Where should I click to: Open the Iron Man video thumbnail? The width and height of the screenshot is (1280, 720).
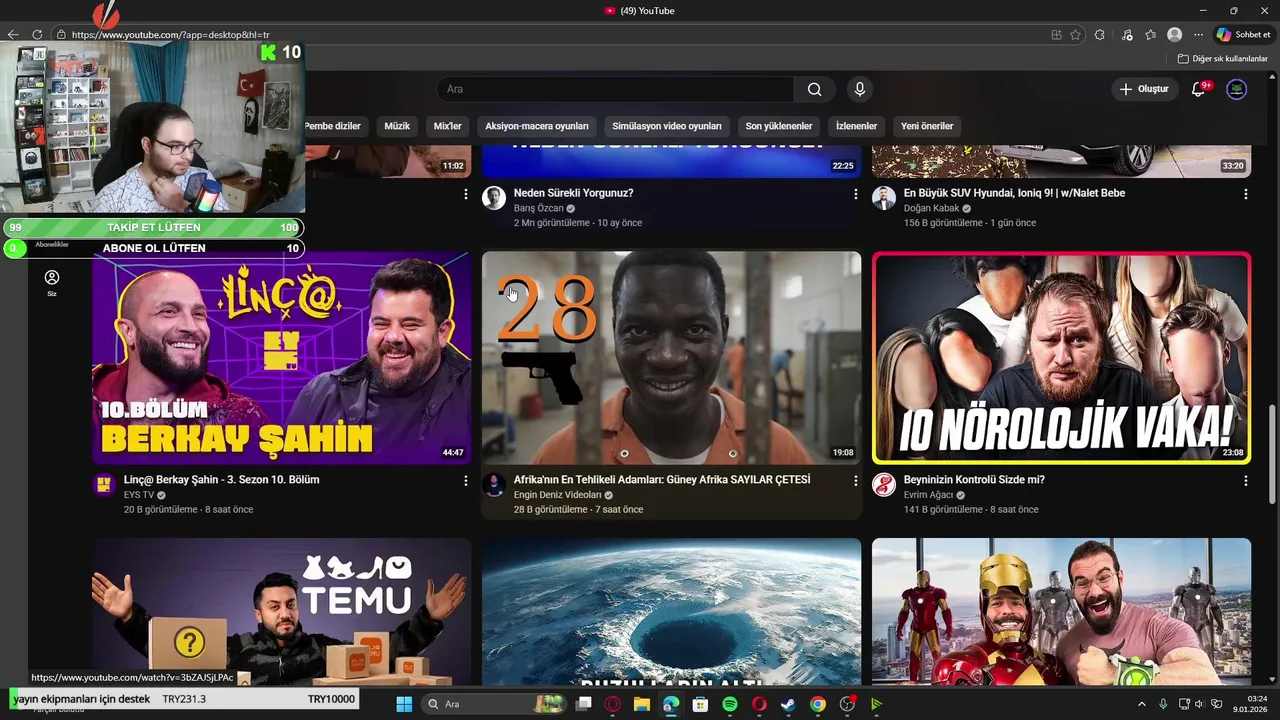[x=1061, y=612]
